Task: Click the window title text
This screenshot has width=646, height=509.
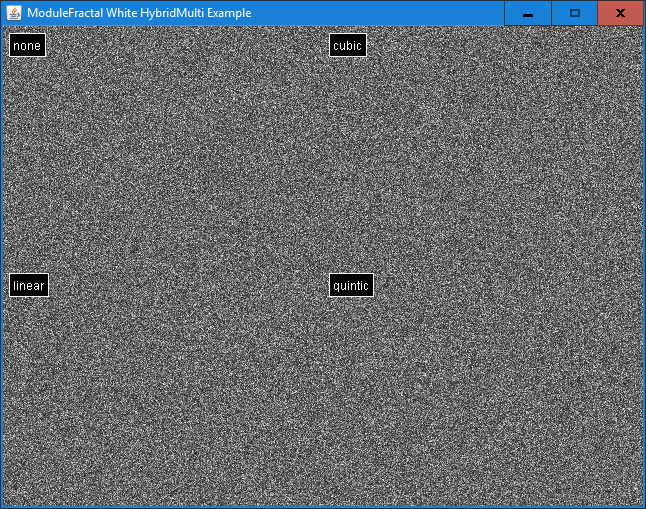Action: [139, 13]
